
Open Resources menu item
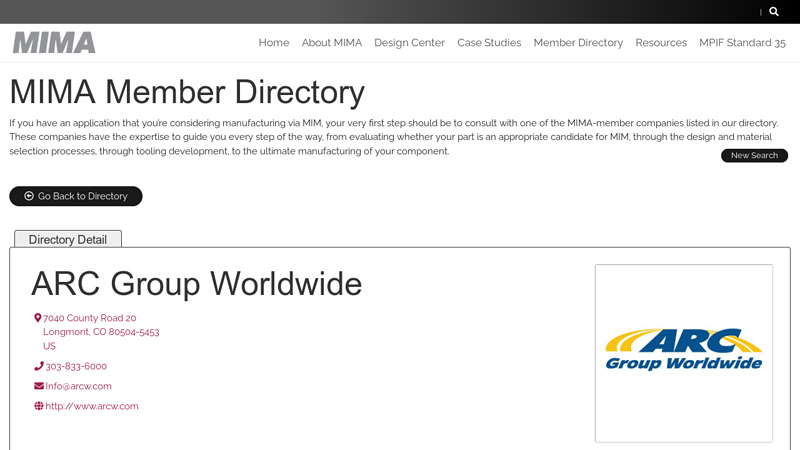point(661,43)
